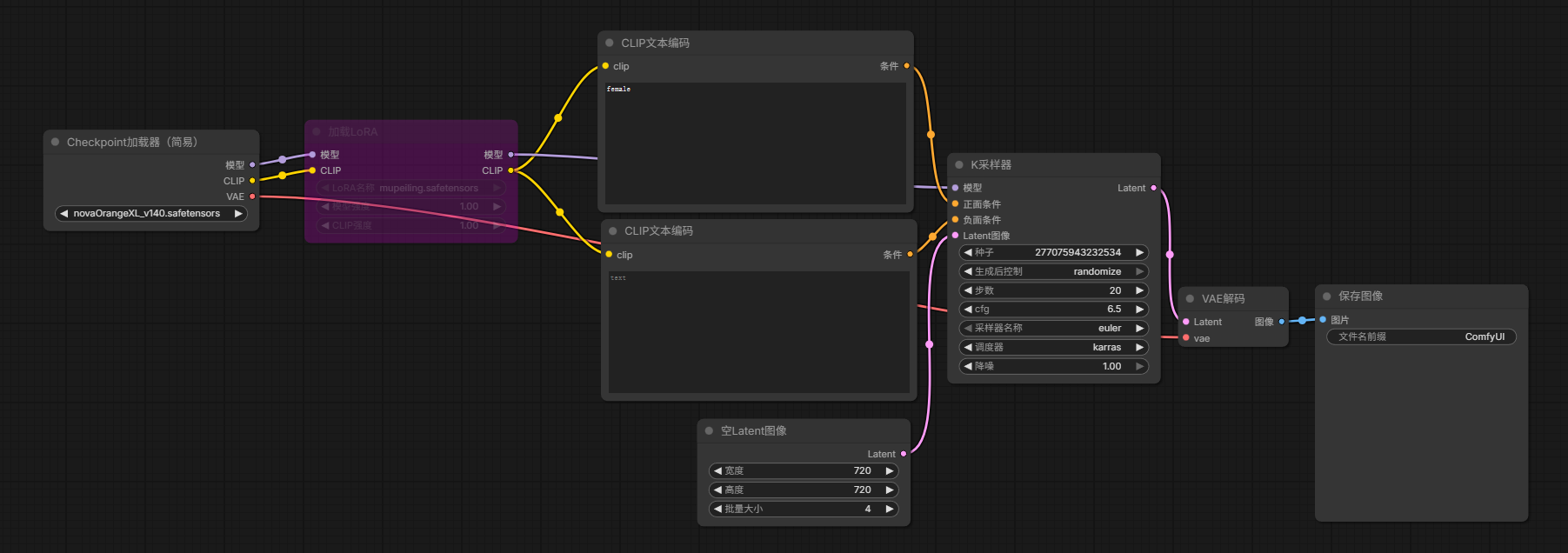The height and width of the screenshot is (553, 1568).
Task: Open the 生成后控制 randomize dropdown
Action: [1053, 272]
